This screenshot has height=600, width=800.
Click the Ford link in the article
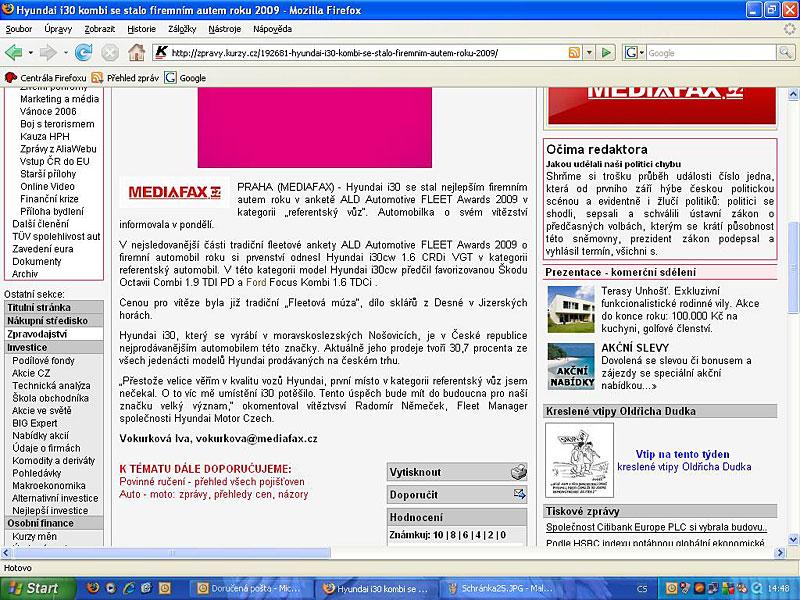click(256, 282)
